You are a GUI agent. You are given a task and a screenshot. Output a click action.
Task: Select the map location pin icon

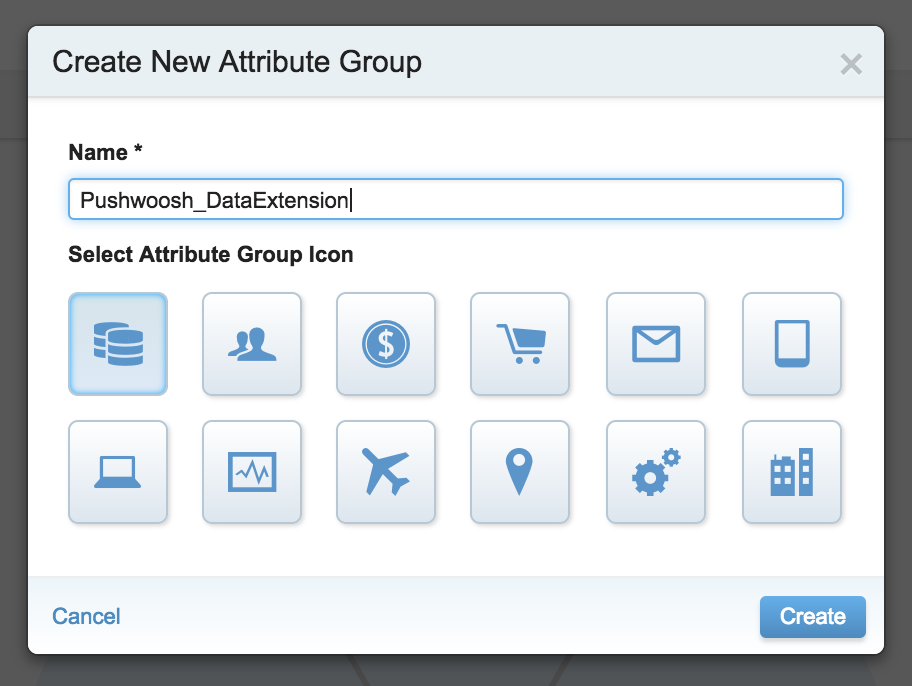pyautogui.click(x=520, y=472)
